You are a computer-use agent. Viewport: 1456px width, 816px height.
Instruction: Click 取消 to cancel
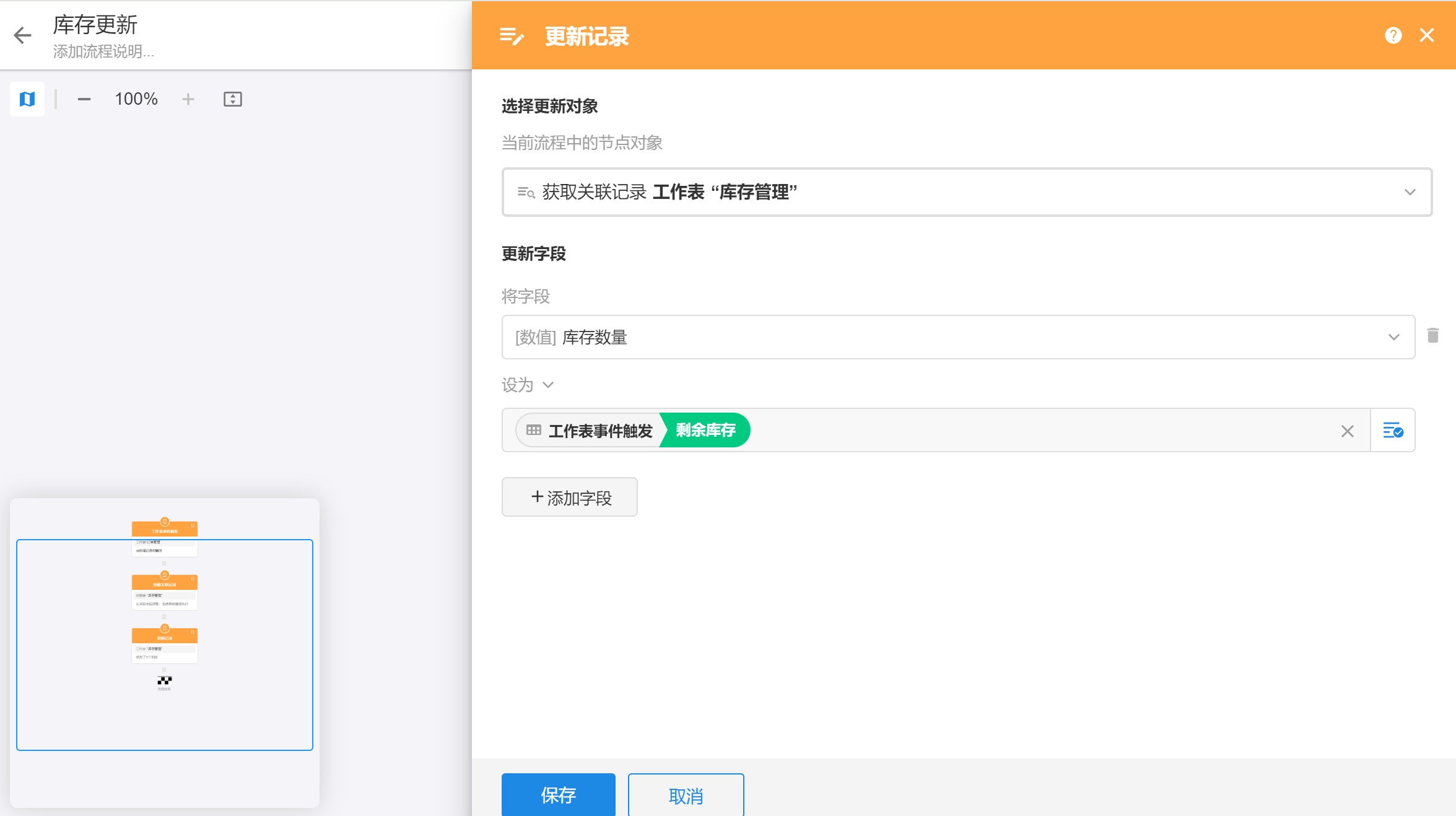point(686,795)
